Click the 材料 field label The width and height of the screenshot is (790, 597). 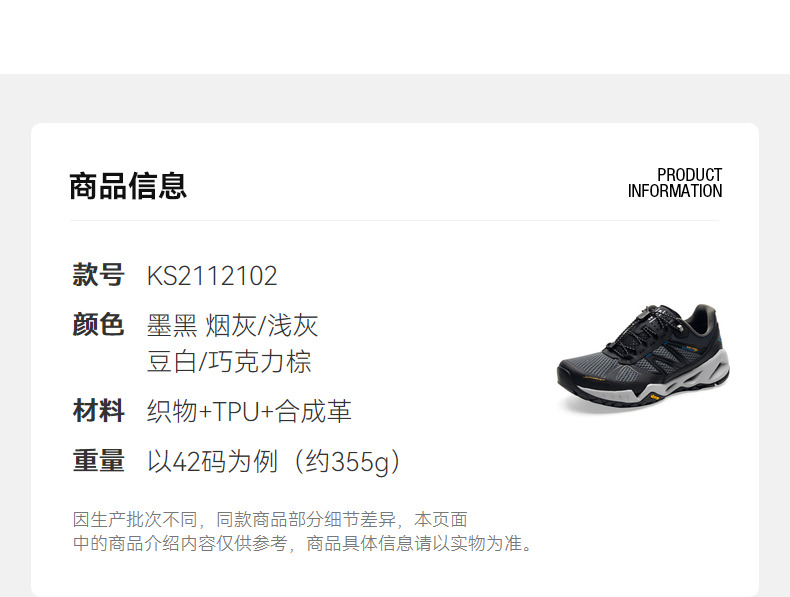click(x=98, y=411)
